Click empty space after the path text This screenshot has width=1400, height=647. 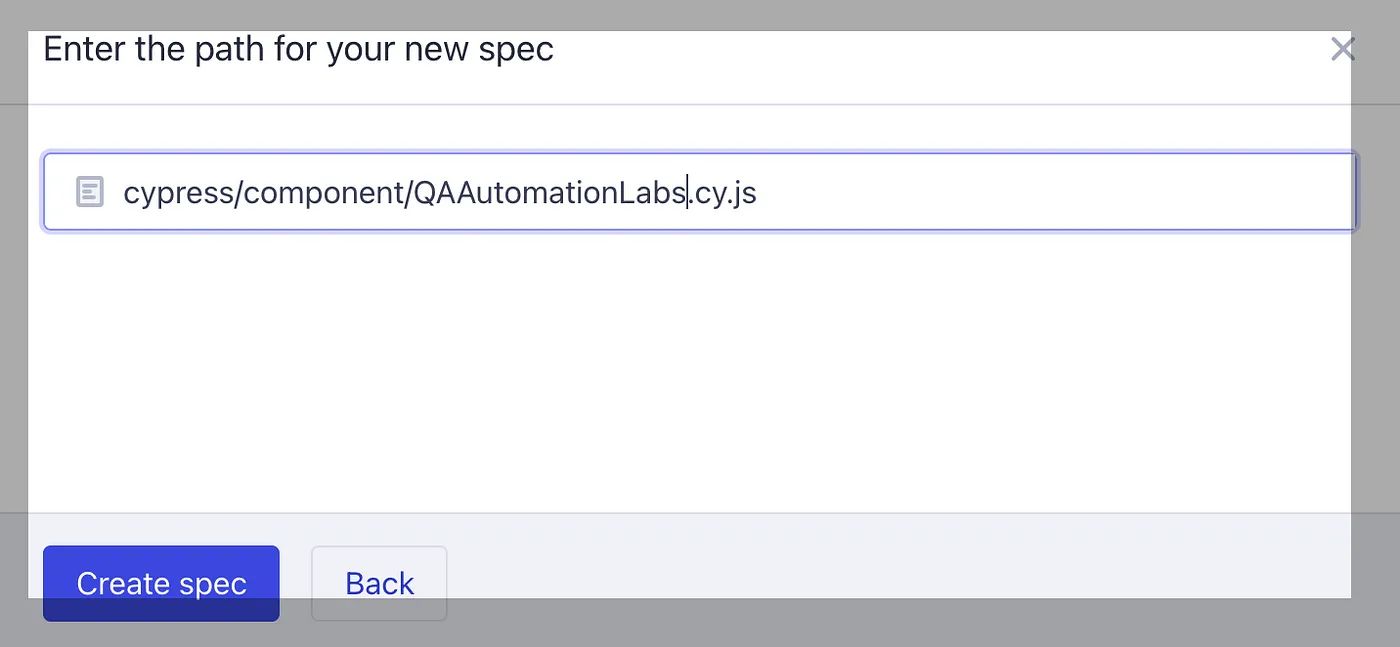[1050, 191]
